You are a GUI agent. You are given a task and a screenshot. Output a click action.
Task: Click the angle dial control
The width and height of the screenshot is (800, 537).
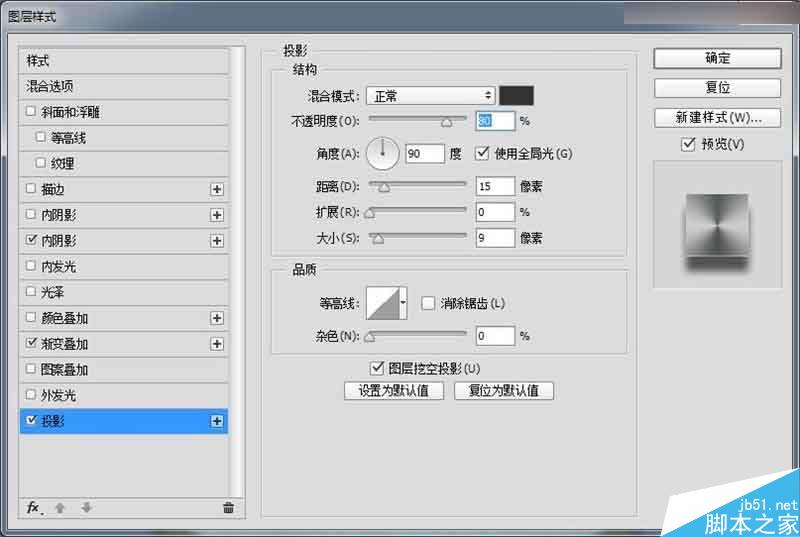tap(383, 154)
